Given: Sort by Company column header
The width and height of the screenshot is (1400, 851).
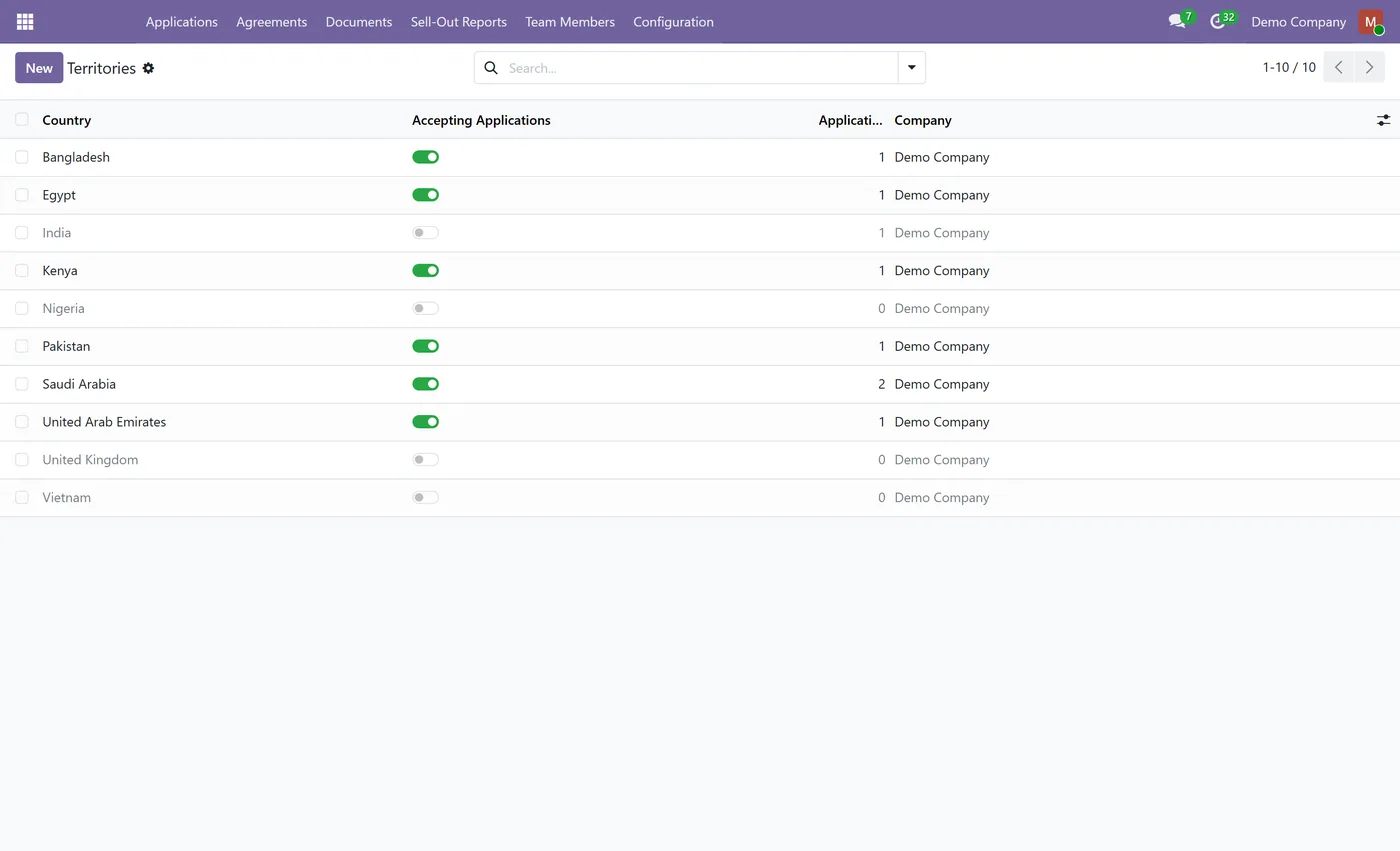Looking at the screenshot, I should pos(923,120).
